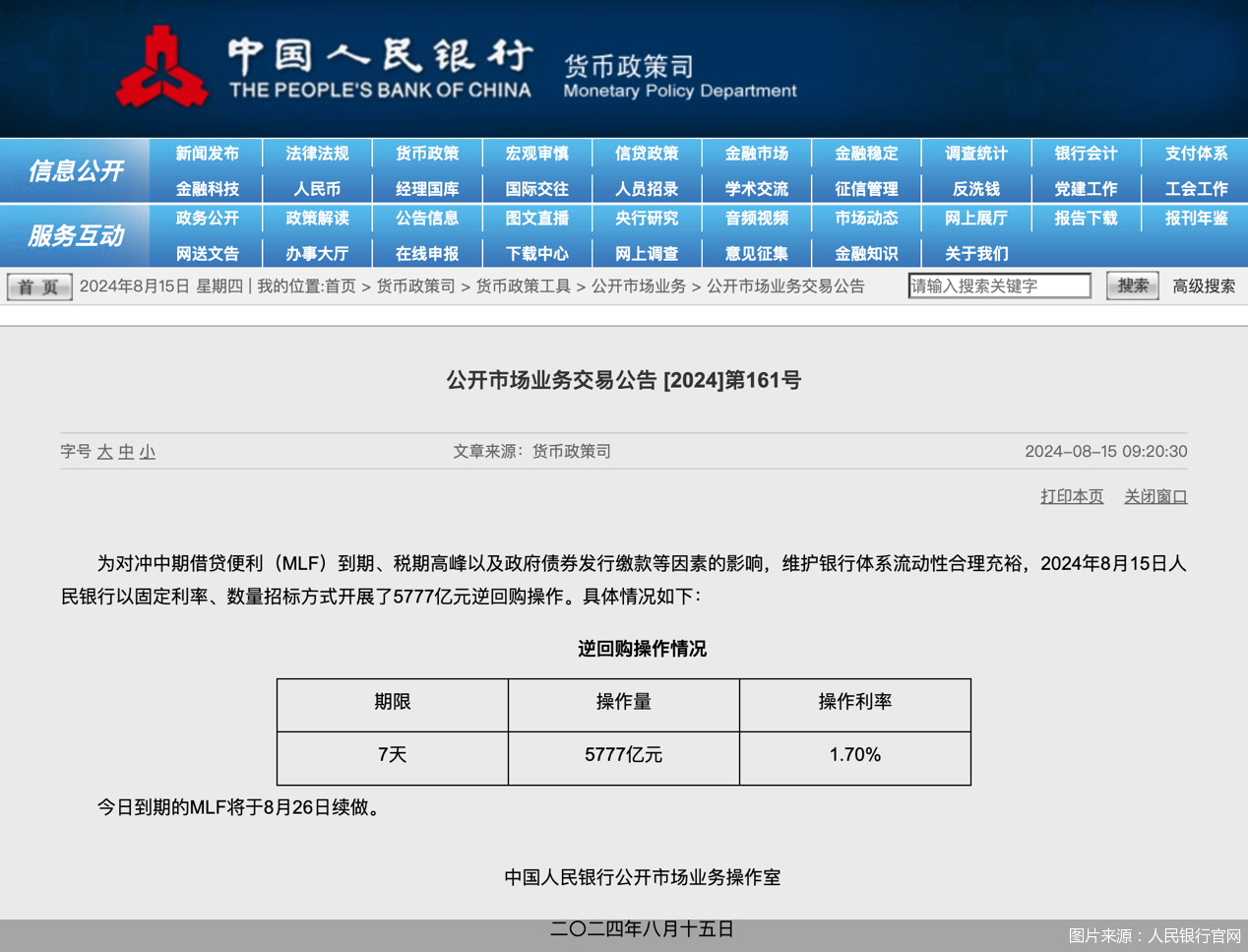Viewport: 1248px width, 952px height.
Task: Go to 金融稳定 section
Action: (867, 154)
